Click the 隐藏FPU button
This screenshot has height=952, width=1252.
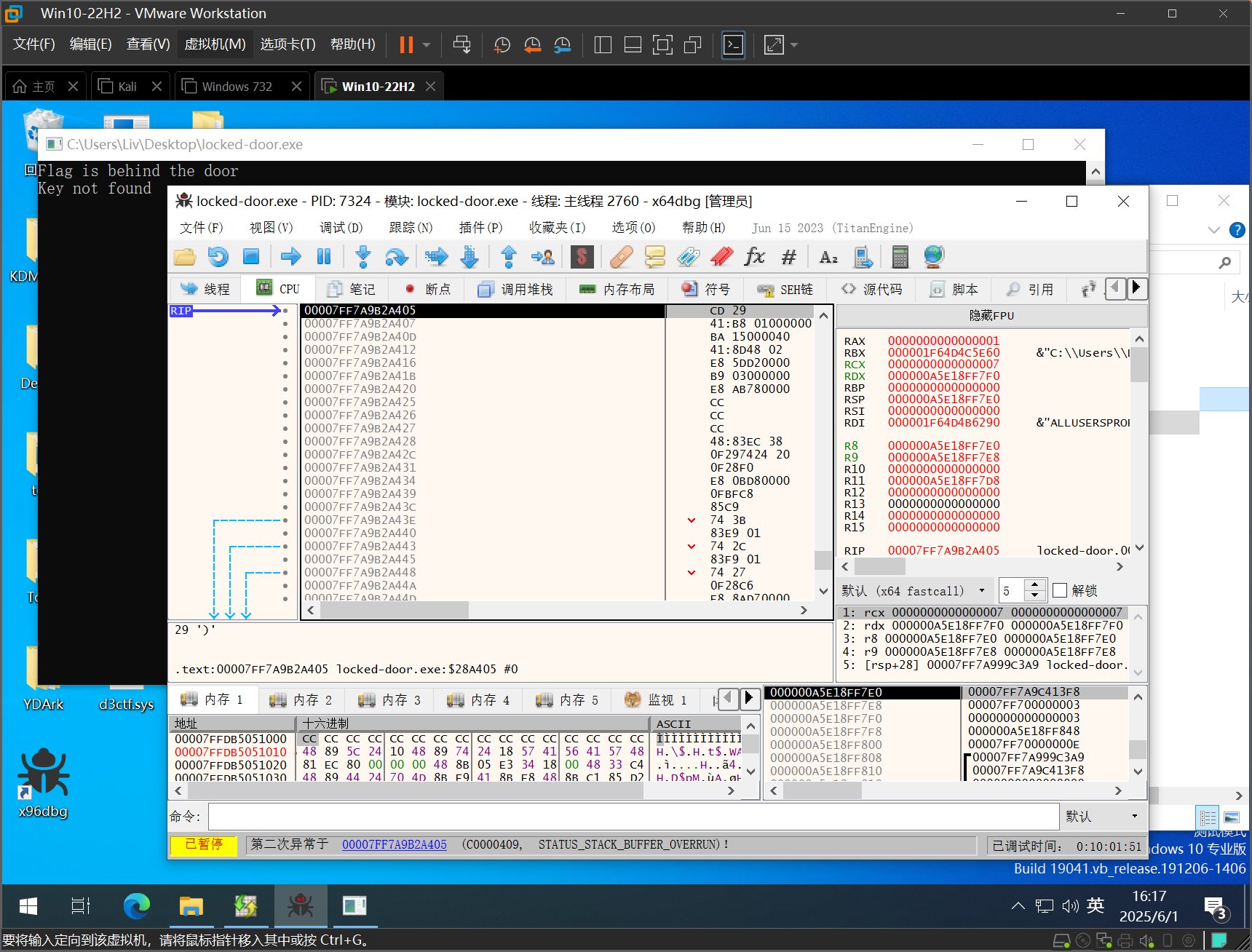991,315
